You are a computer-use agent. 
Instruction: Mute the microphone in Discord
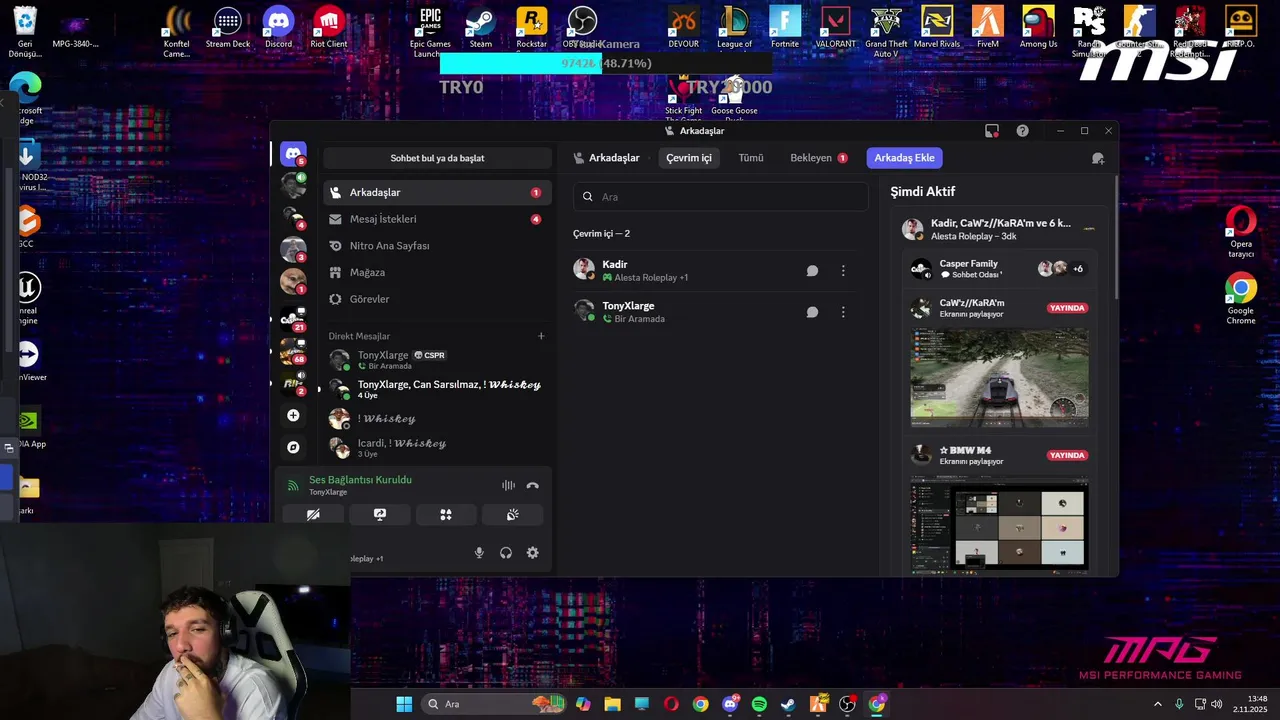pyautogui.click(x=479, y=553)
